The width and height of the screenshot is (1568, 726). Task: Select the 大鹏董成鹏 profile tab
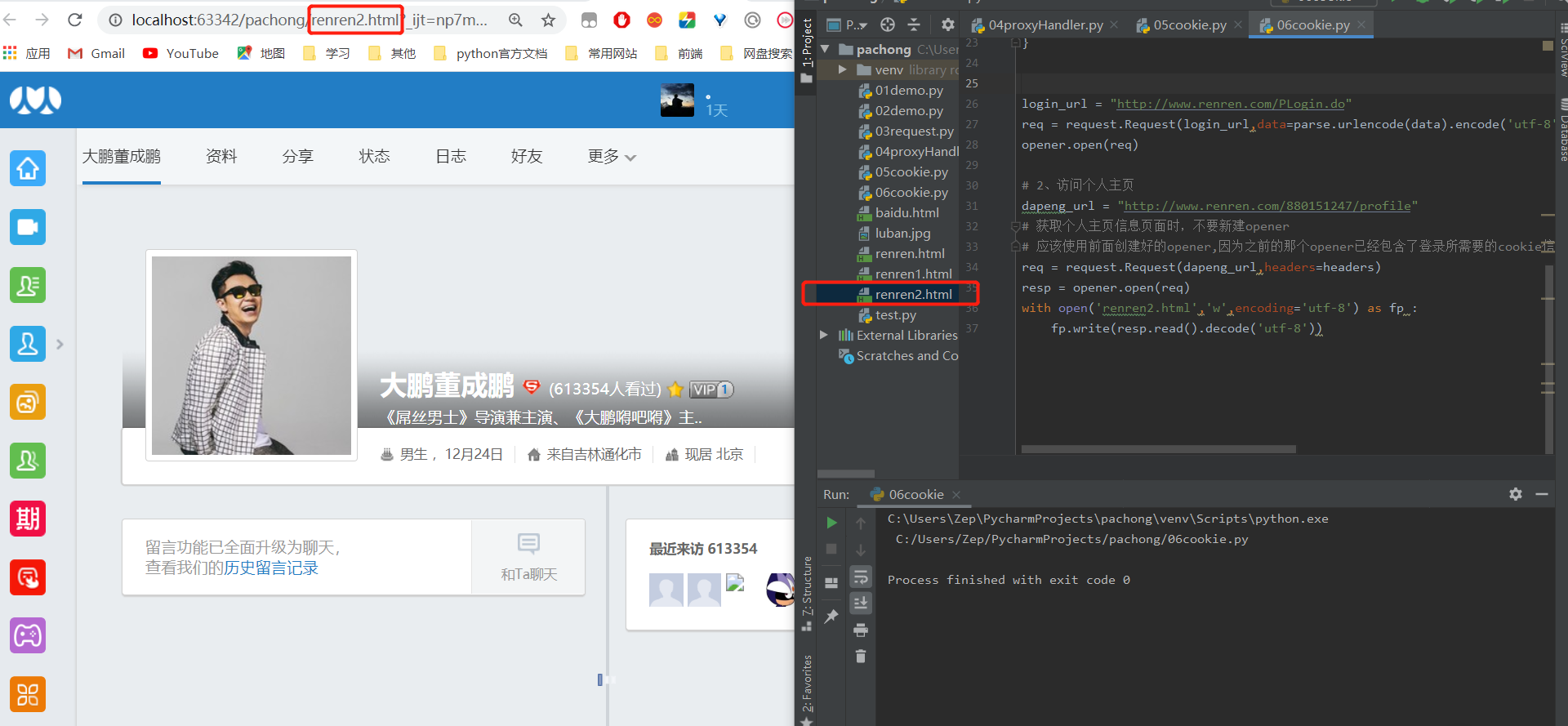click(x=122, y=156)
